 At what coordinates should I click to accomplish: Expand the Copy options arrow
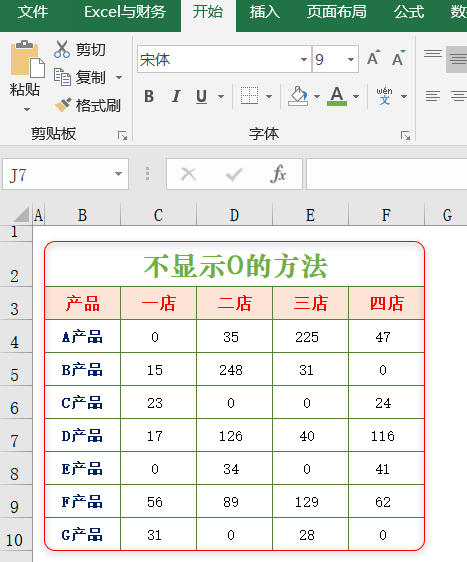(x=119, y=77)
